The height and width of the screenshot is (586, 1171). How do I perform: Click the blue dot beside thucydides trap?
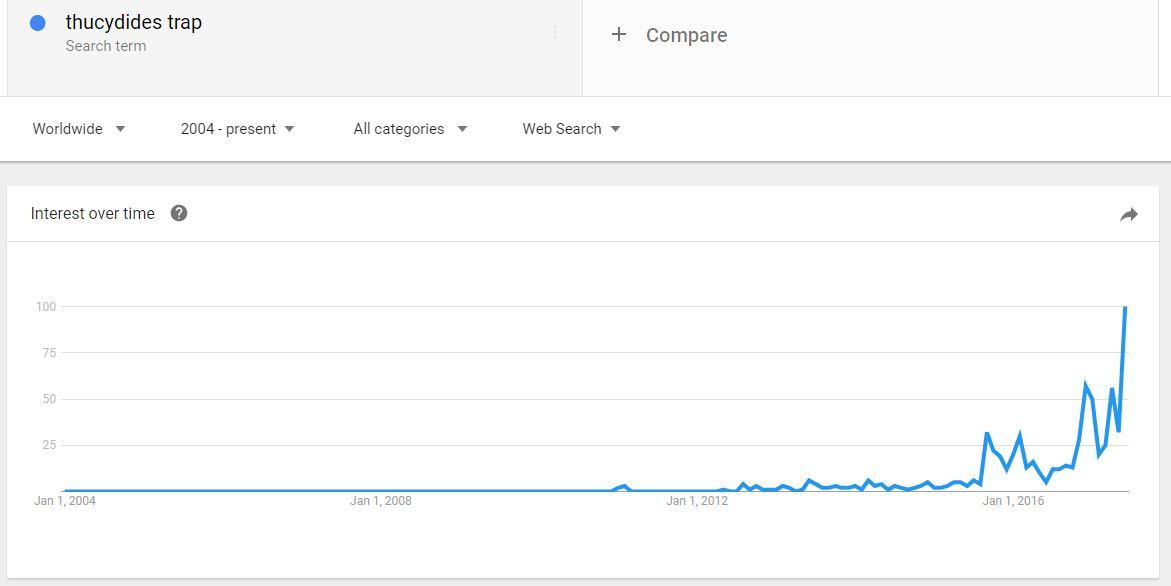click(37, 23)
